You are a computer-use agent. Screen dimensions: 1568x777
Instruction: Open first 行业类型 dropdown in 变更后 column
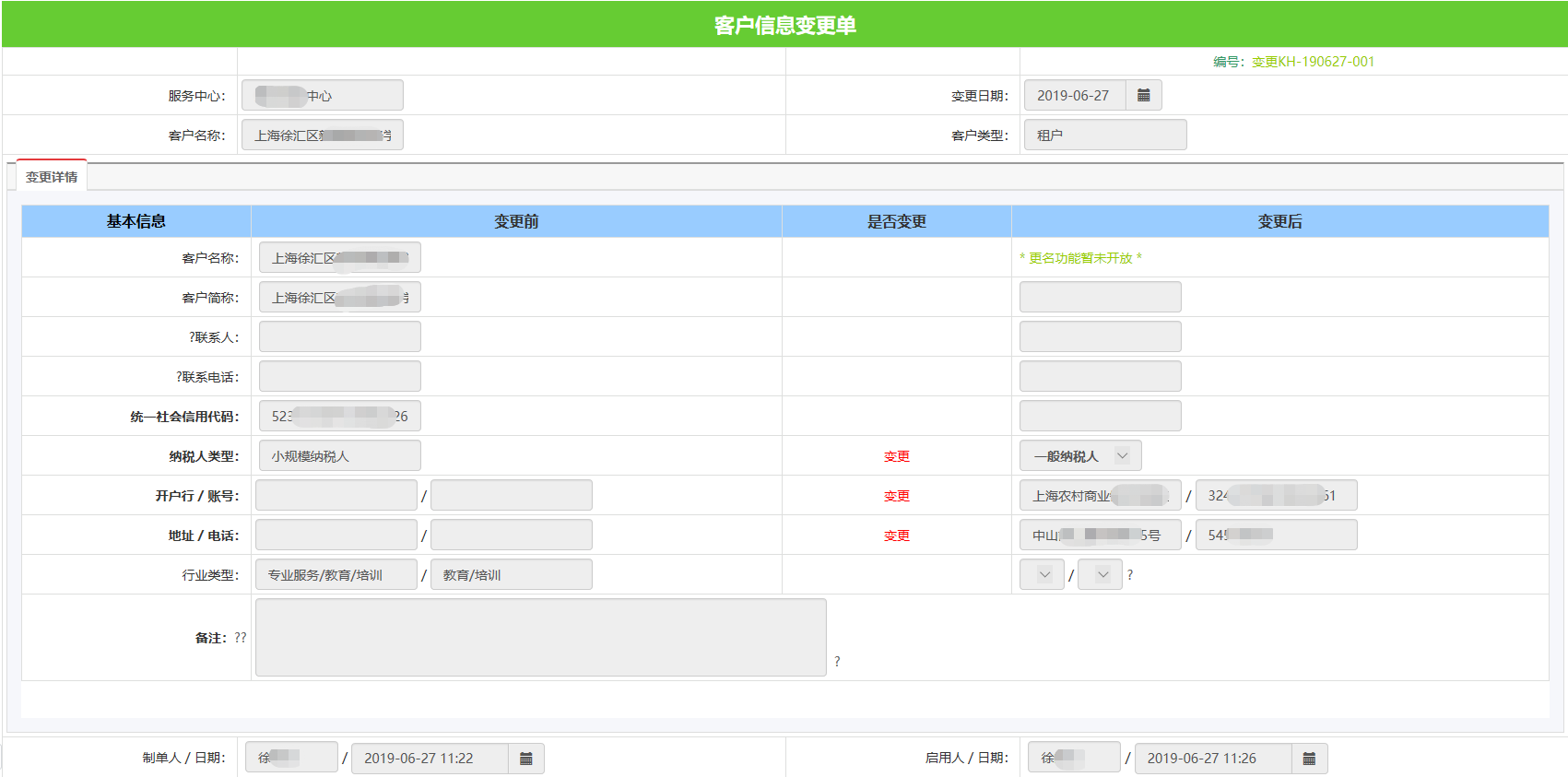click(x=1042, y=575)
